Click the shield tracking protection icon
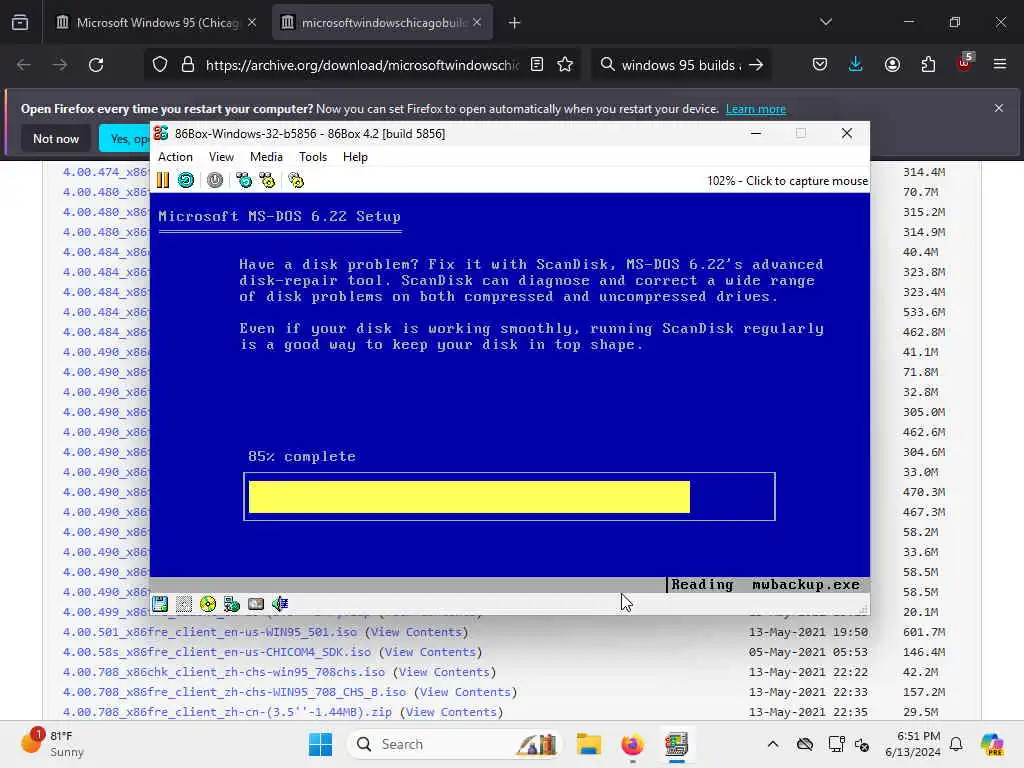 click(x=160, y=65)
